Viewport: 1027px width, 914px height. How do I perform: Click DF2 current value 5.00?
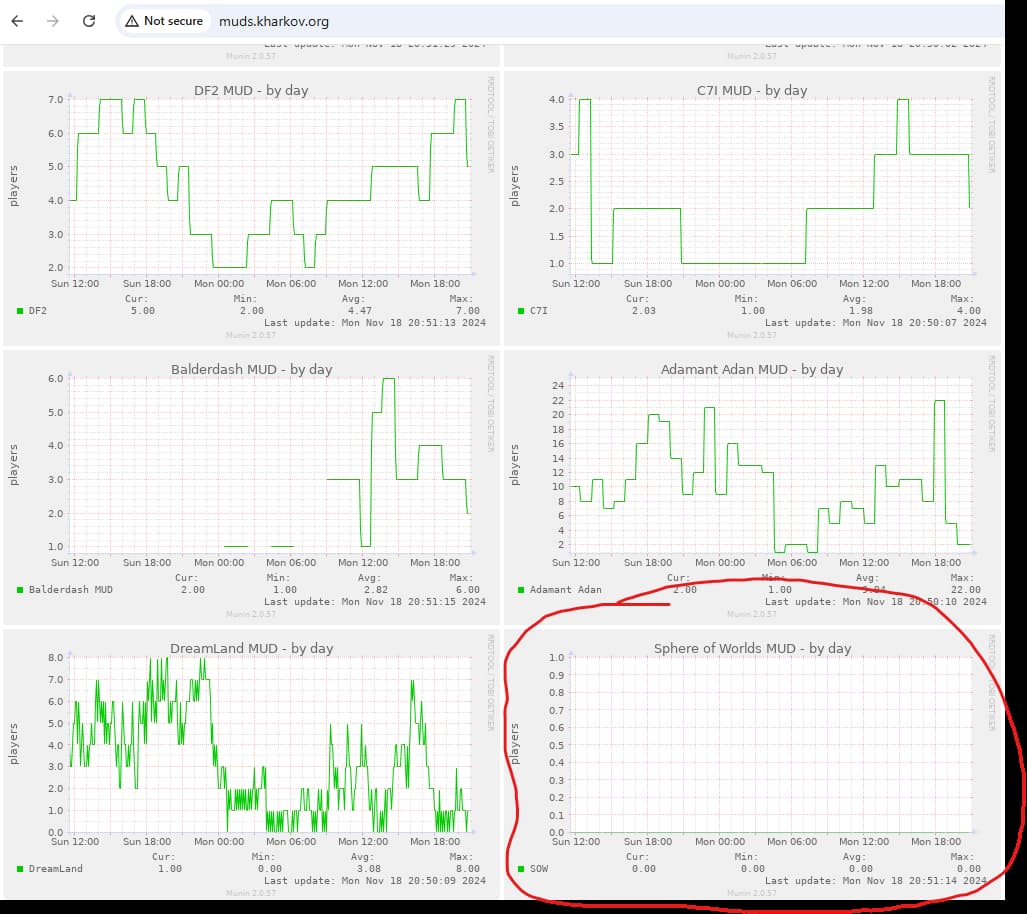(143, 311)
